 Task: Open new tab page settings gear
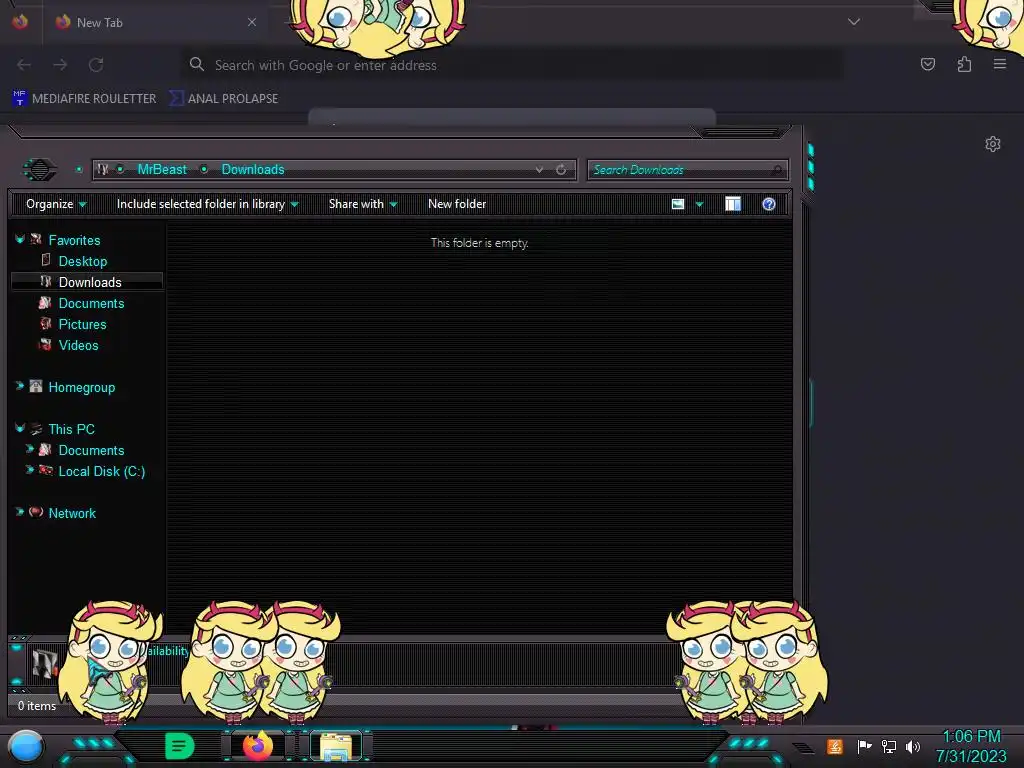[993, 144]
